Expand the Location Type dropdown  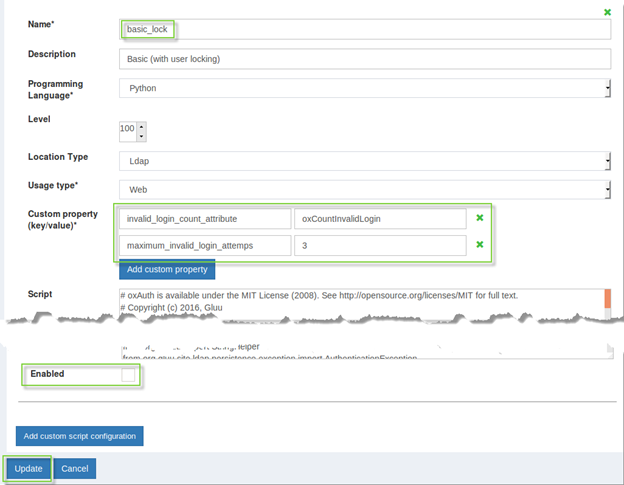364,161
